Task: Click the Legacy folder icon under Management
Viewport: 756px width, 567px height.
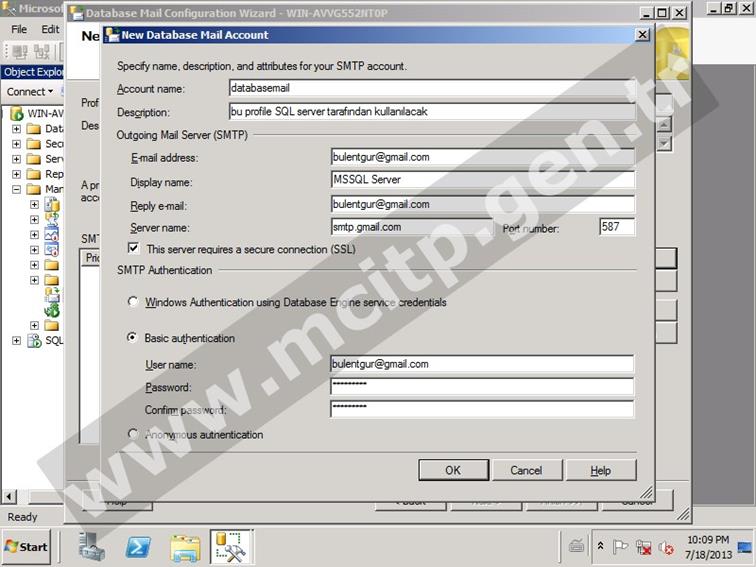Action: pyautogui.click(x=52, y=325)
